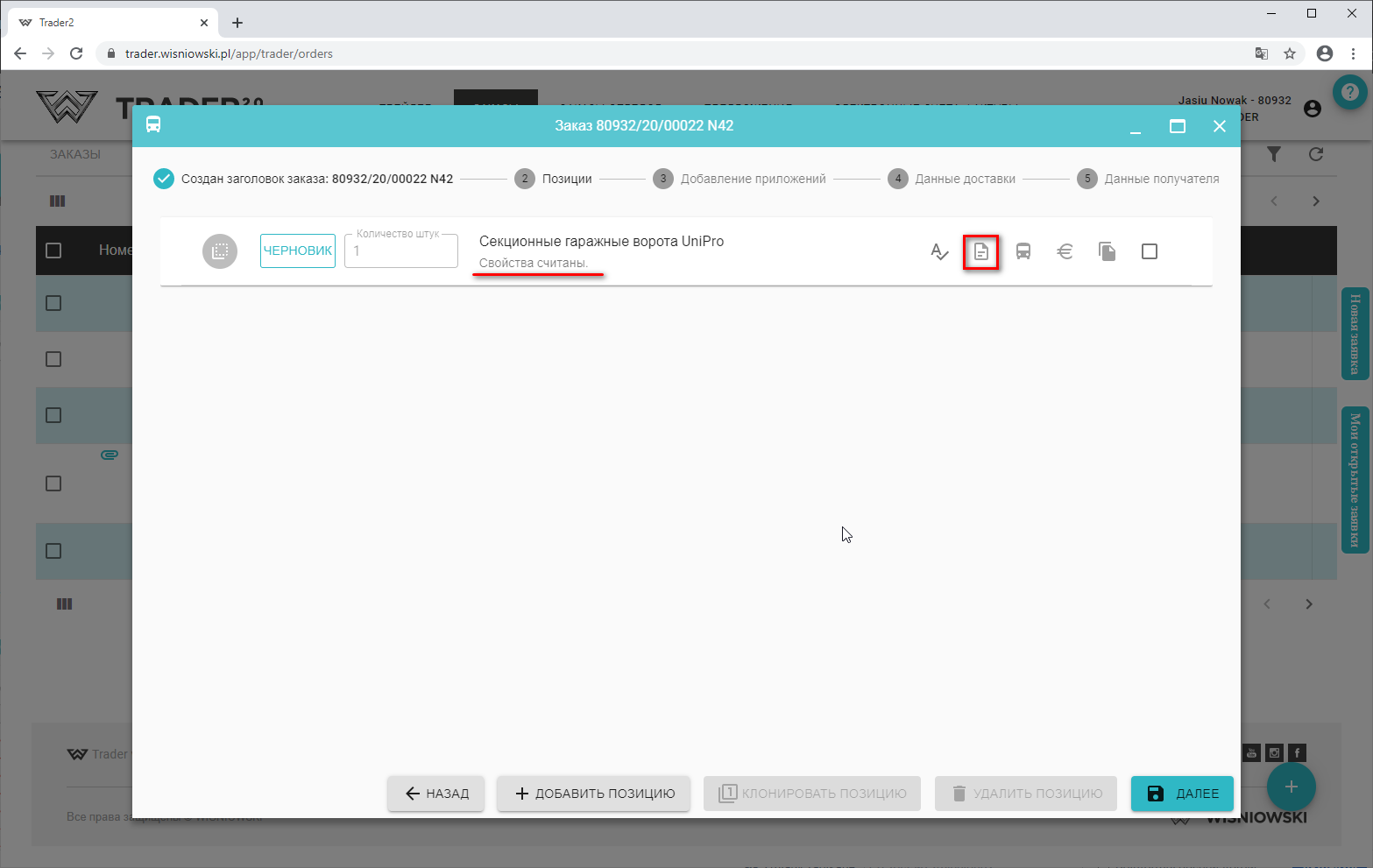Click the blue help question mark icon
Image resolution: width=1373 pixels, height=868 pixels.
[1349, 92]
